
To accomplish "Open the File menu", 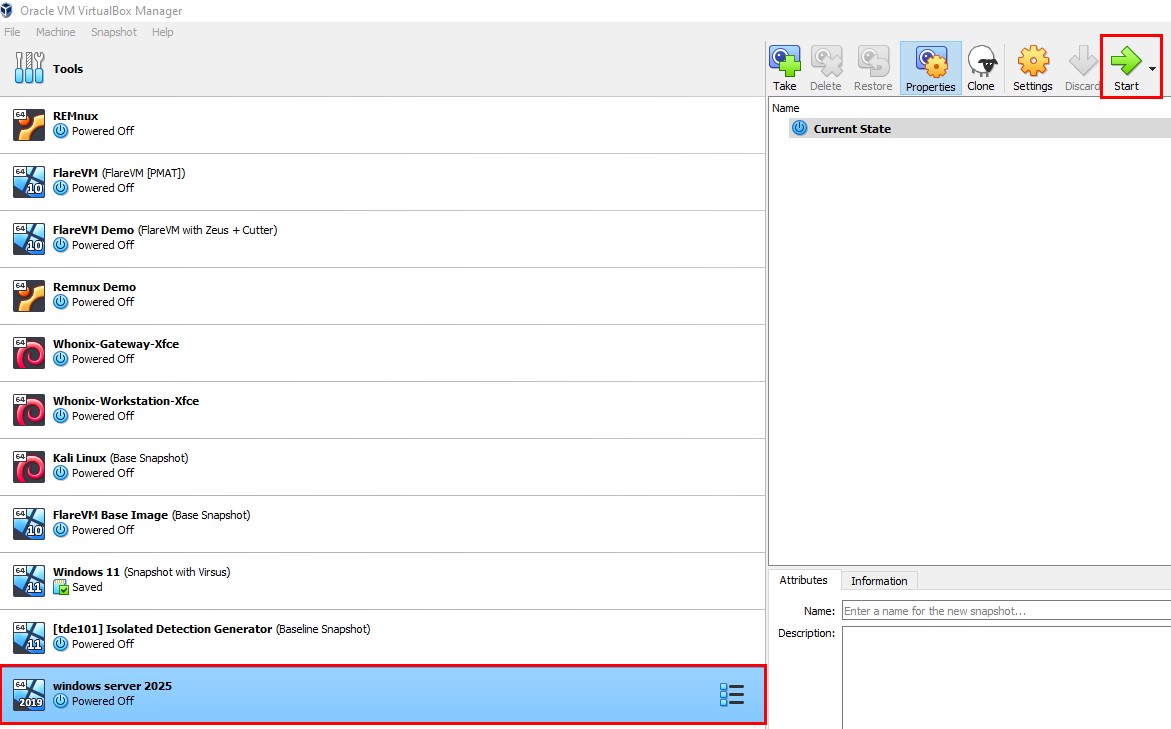I will pyautogui.click(x=12, y=32).
